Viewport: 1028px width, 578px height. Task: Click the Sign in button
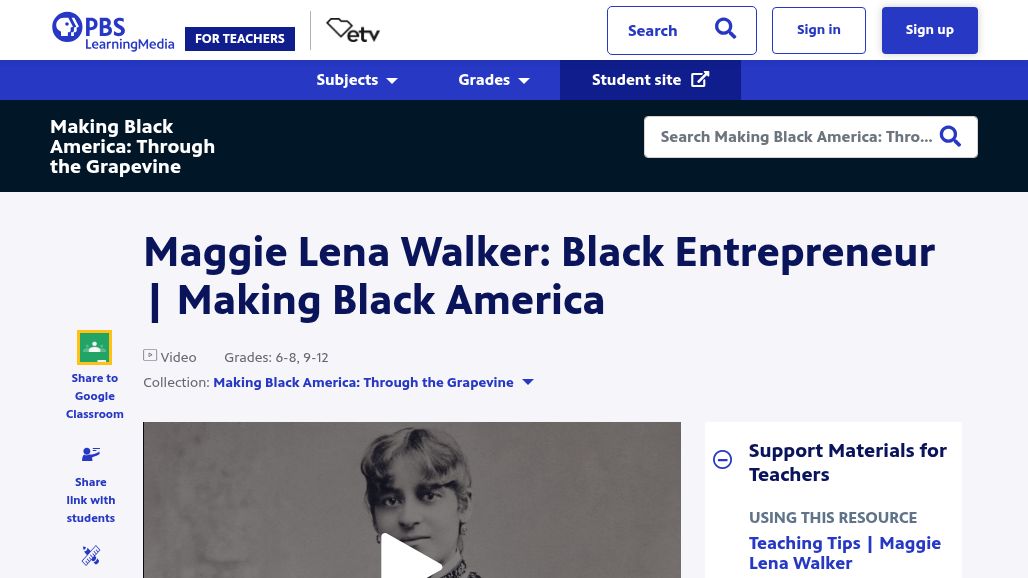[818, 30]
